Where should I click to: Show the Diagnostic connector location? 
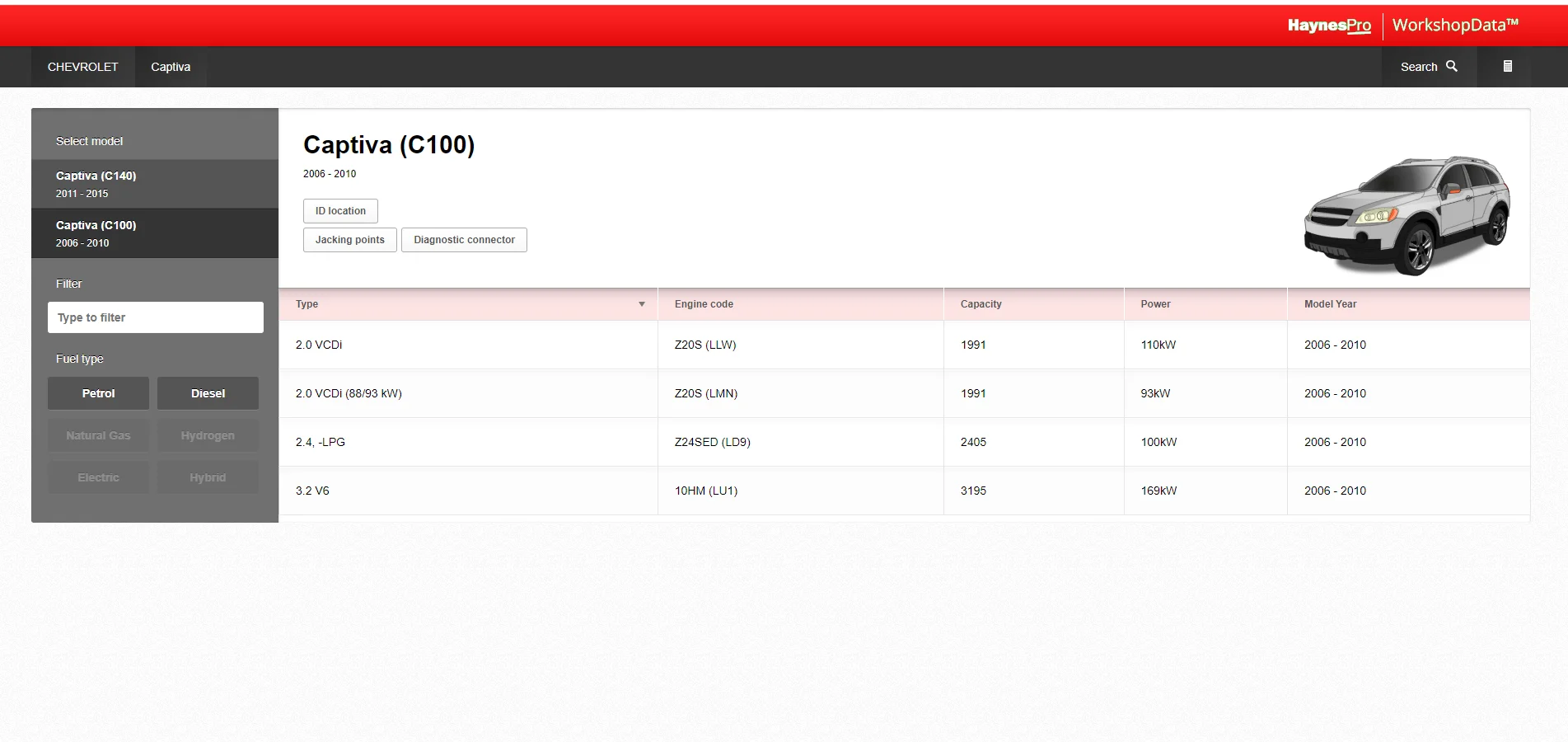coord(464,240)
